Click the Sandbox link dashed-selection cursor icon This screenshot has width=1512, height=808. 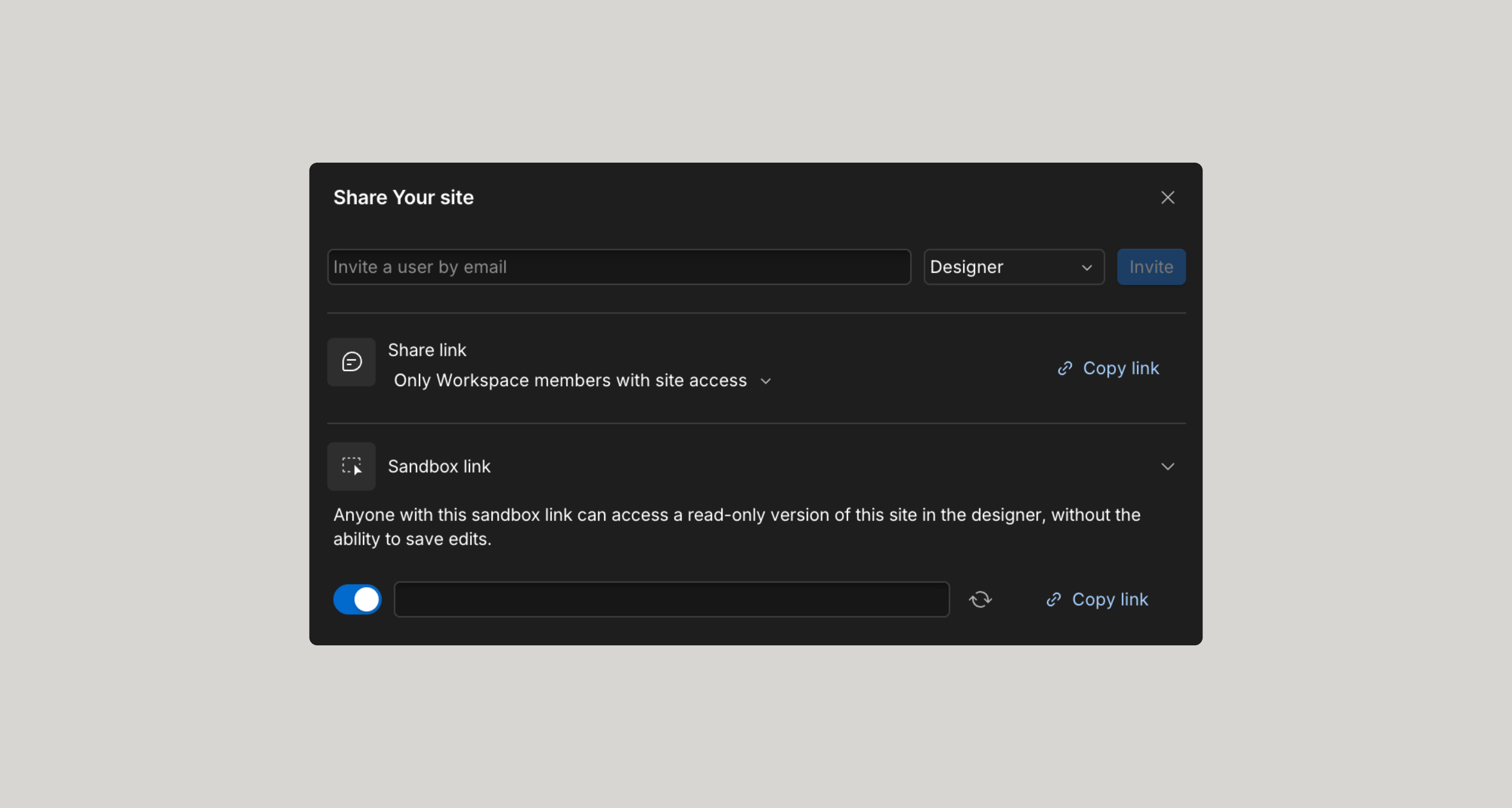coord(351,466)
